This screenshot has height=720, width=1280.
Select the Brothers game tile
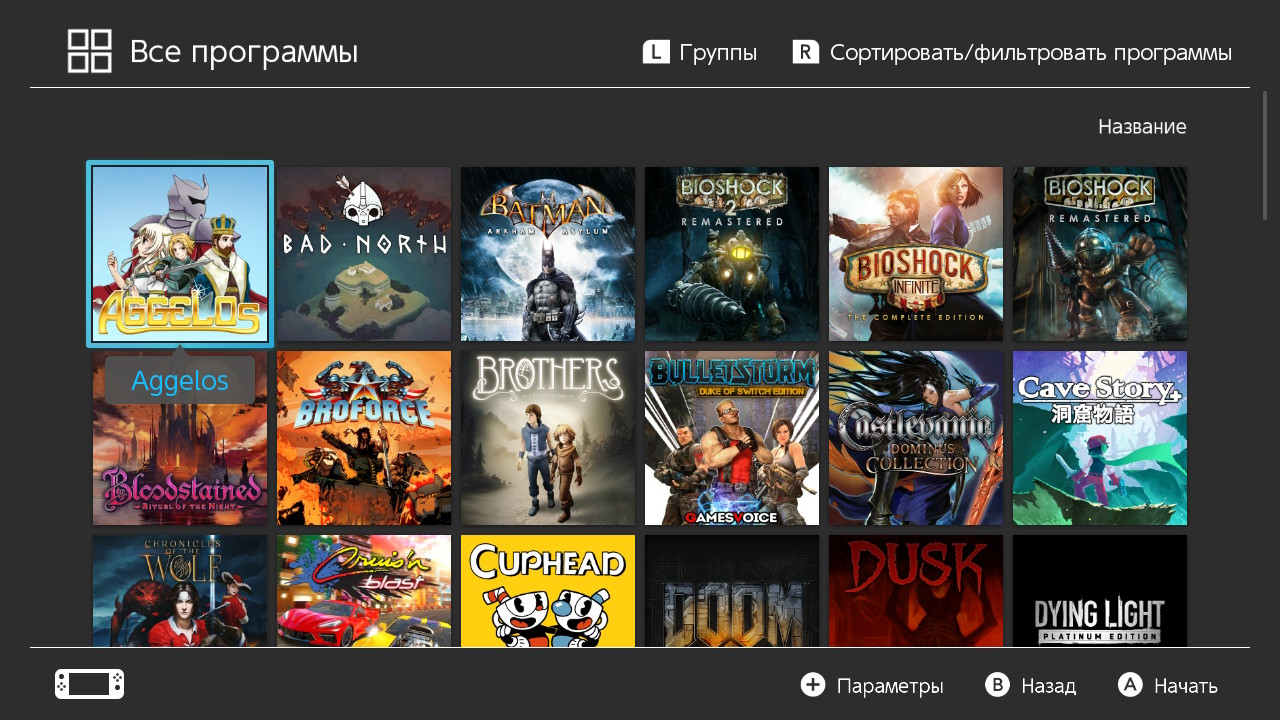[548, 438]
